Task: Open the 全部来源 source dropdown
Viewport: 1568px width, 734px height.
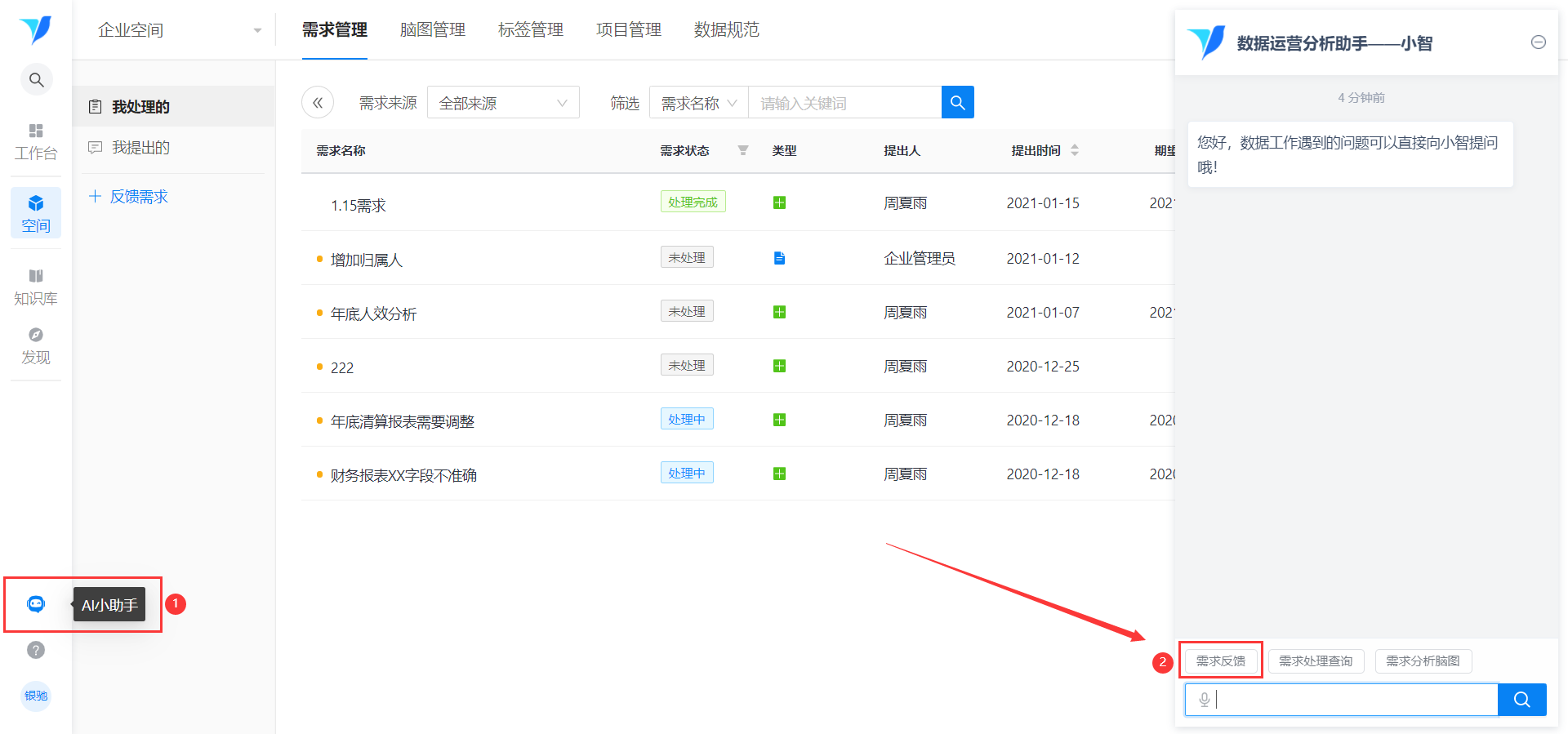Action: [x=503, y=103]
